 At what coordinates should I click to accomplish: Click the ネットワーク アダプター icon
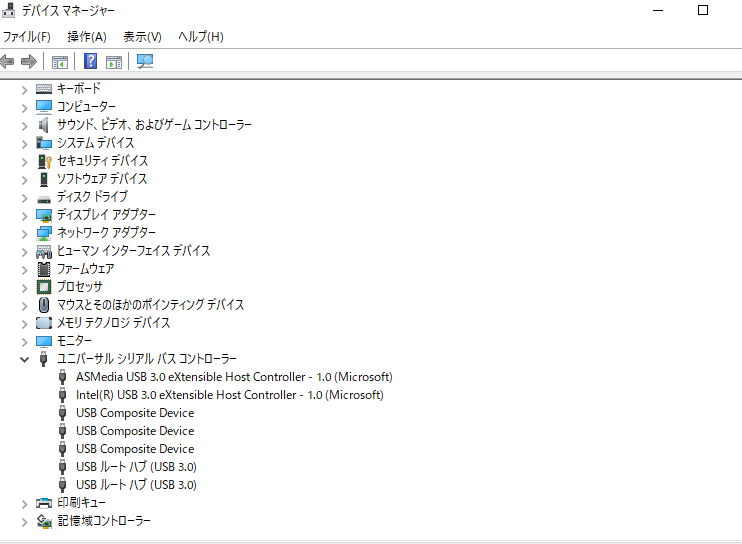[x=44, y=233]
